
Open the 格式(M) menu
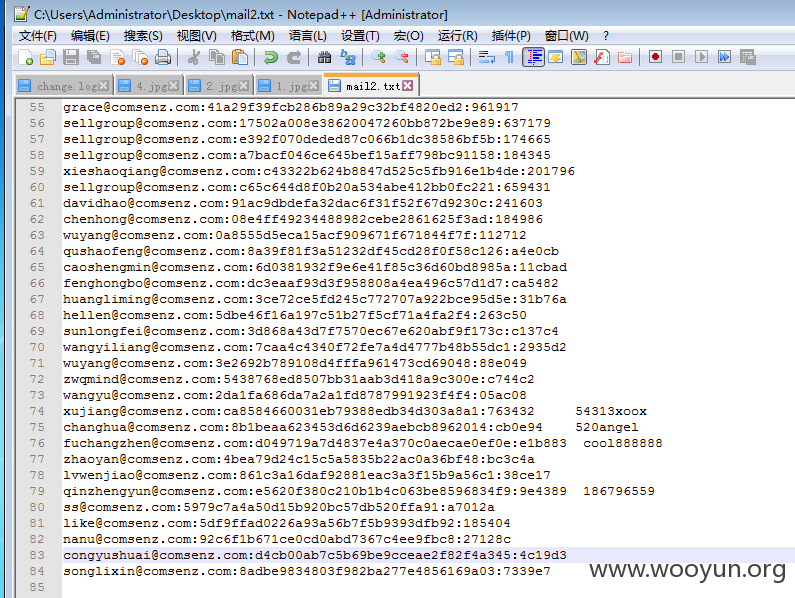tap(252, 36)
